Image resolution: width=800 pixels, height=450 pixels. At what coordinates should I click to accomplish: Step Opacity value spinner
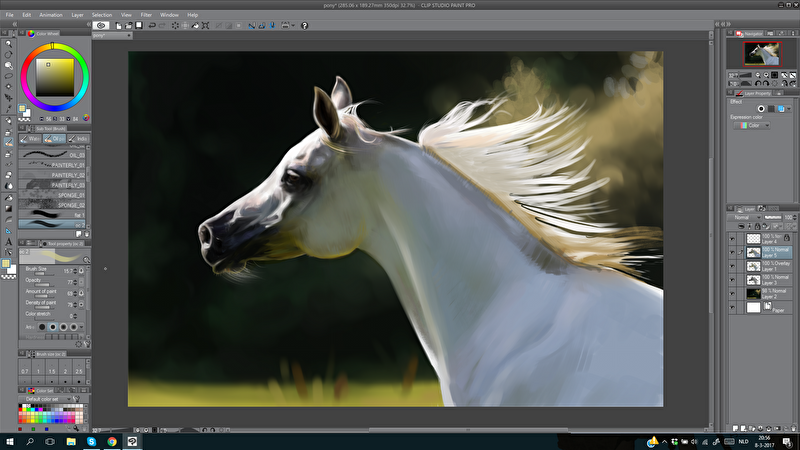click(76, 282)
